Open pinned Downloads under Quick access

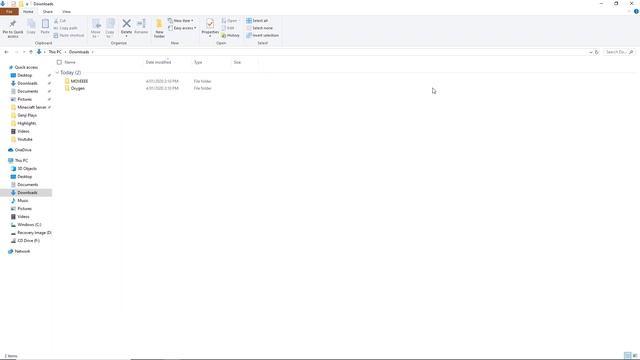click(27, 83)
